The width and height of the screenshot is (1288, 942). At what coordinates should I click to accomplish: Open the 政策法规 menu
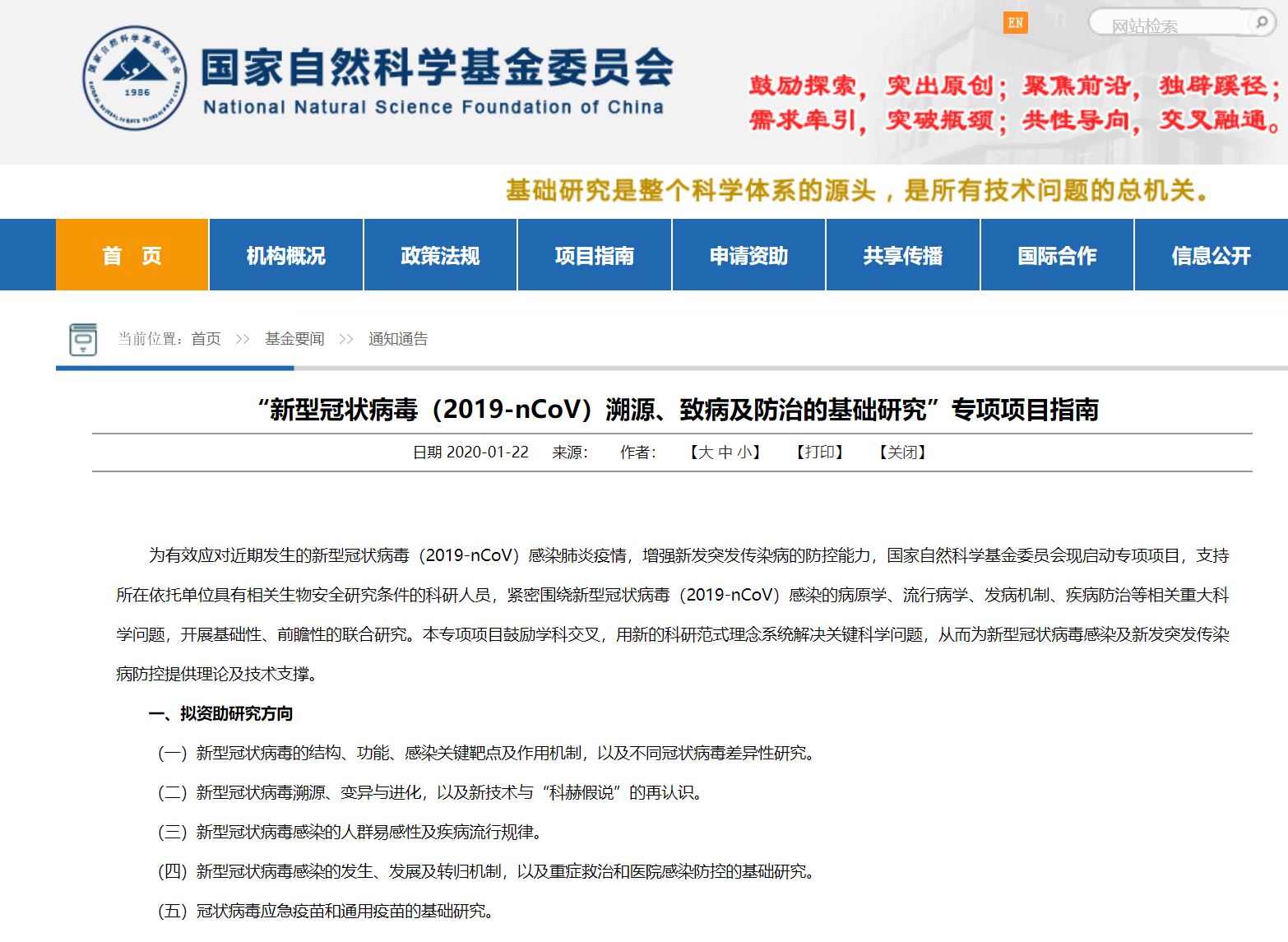440,256
